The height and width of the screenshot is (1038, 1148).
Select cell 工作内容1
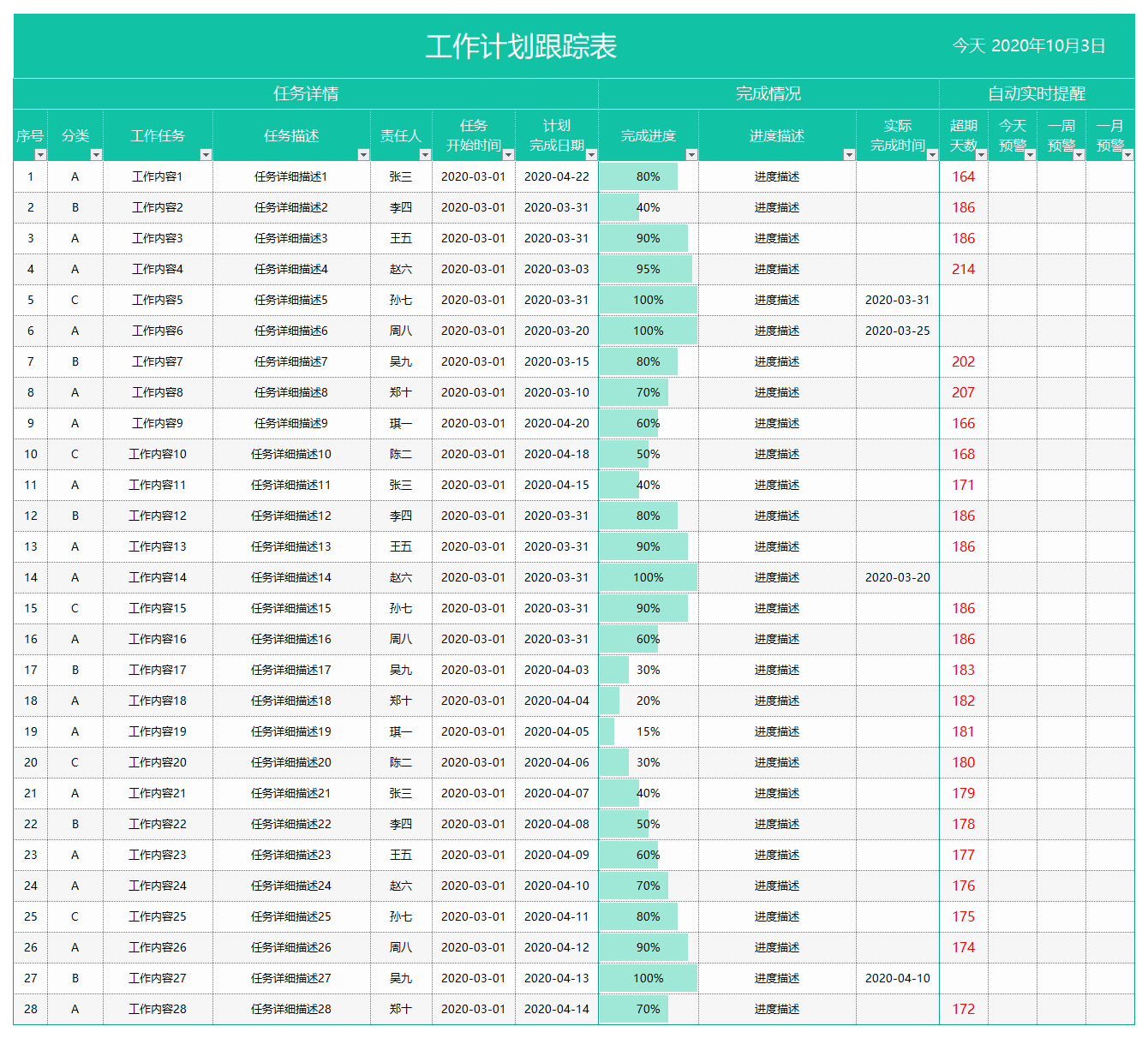click(158, 176)
